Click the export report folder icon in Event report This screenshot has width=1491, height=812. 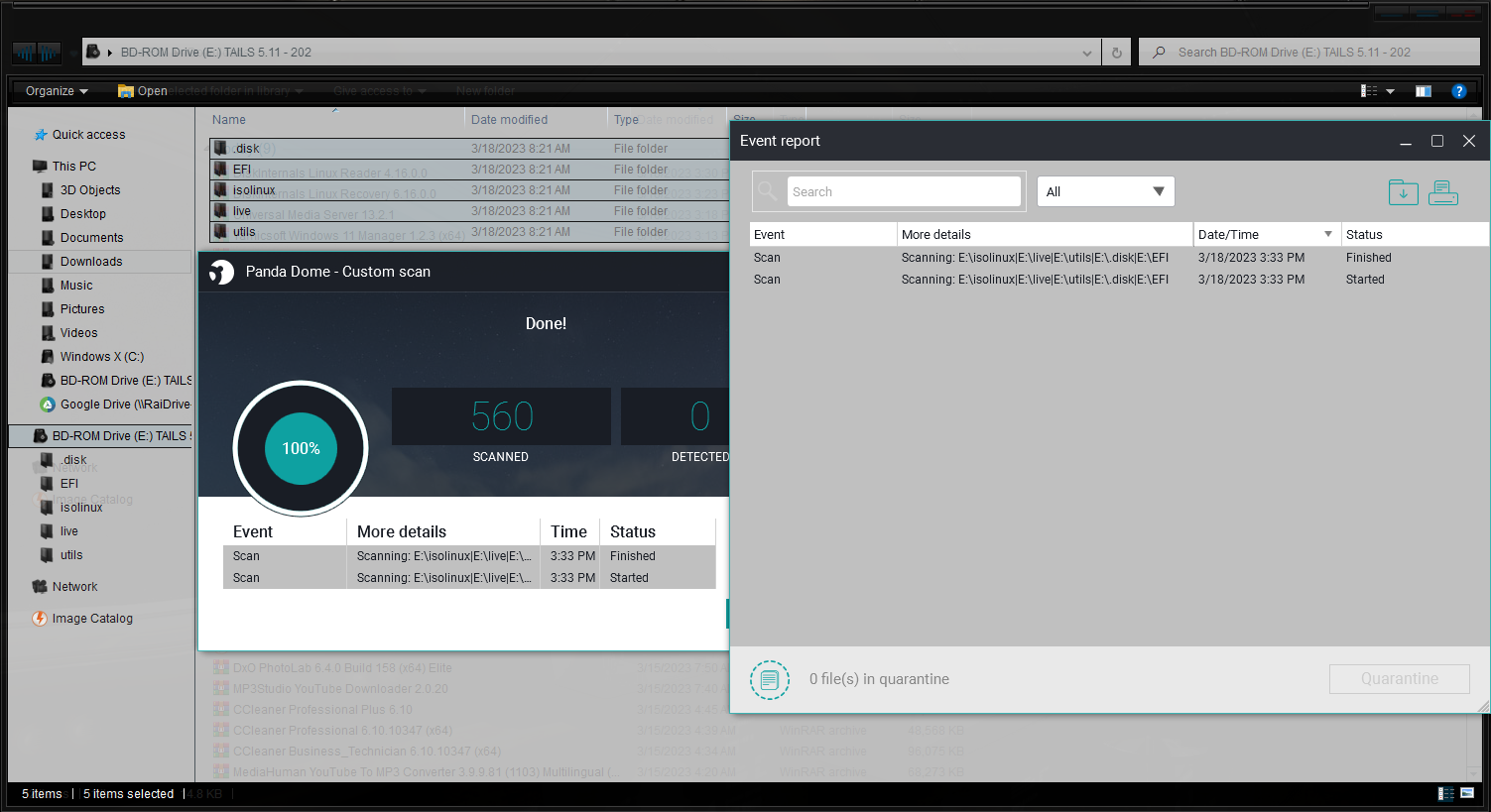coord(1403,192)
